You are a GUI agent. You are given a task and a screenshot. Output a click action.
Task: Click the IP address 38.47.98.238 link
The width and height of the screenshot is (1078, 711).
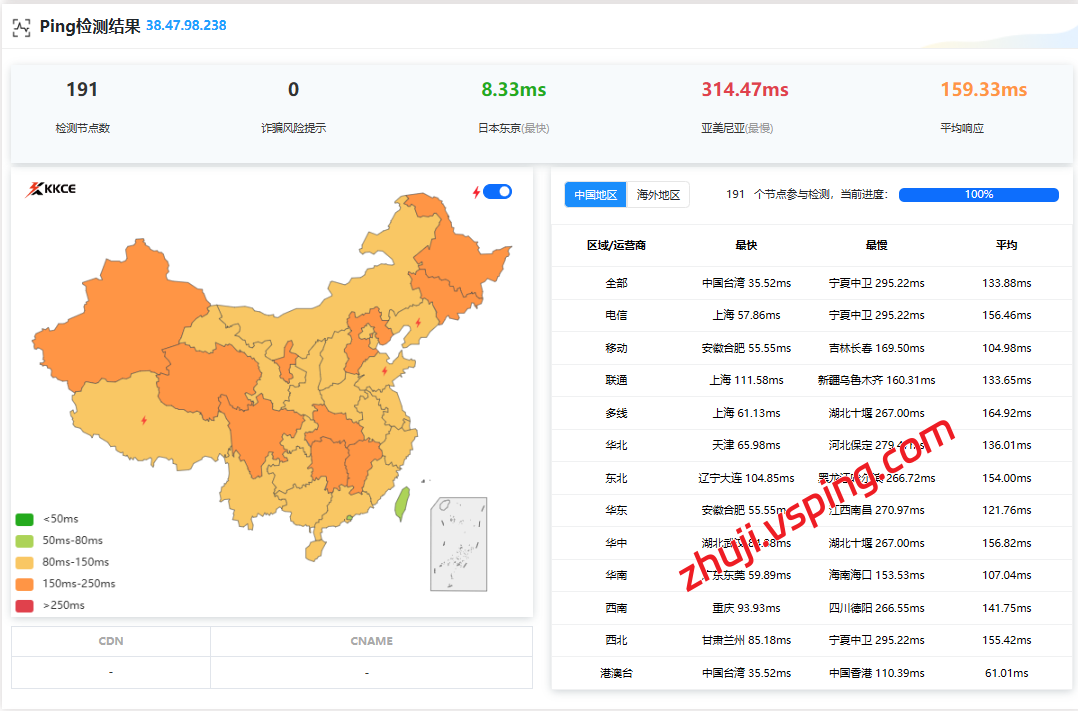tap(186, 25)
